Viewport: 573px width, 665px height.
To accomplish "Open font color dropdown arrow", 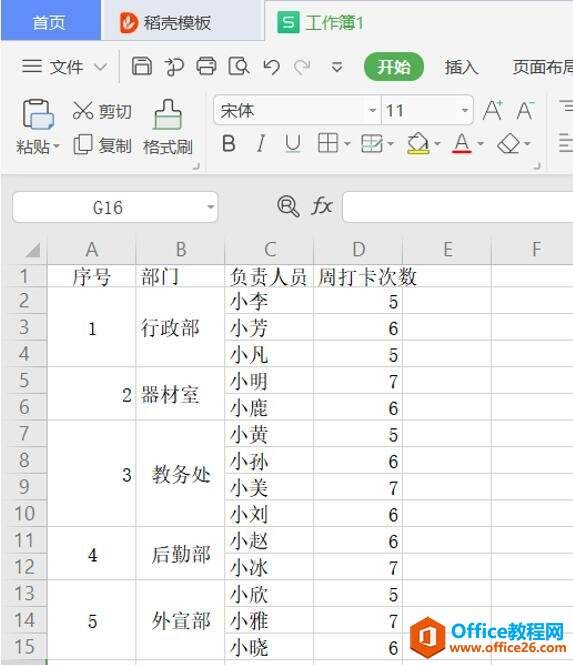I will (x=481, y=144).
